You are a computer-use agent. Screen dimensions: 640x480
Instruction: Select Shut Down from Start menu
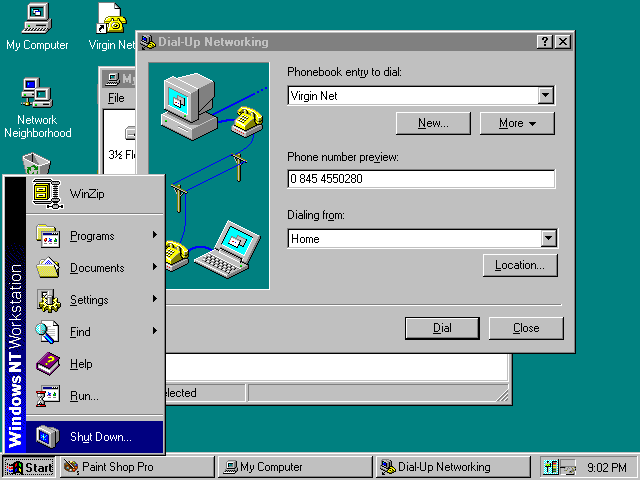(98, 437)
